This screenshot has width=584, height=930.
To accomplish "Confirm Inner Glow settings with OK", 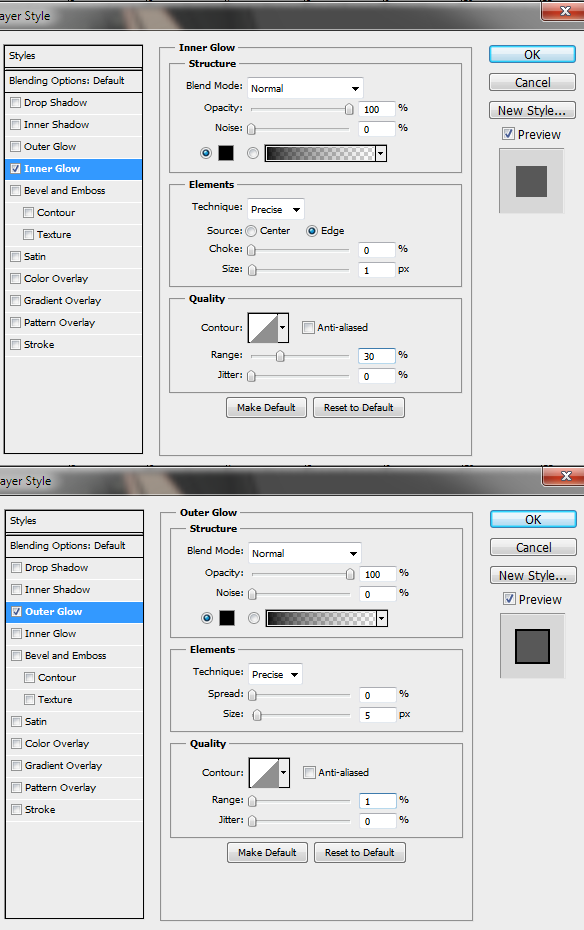I will [x=532, y=55].
